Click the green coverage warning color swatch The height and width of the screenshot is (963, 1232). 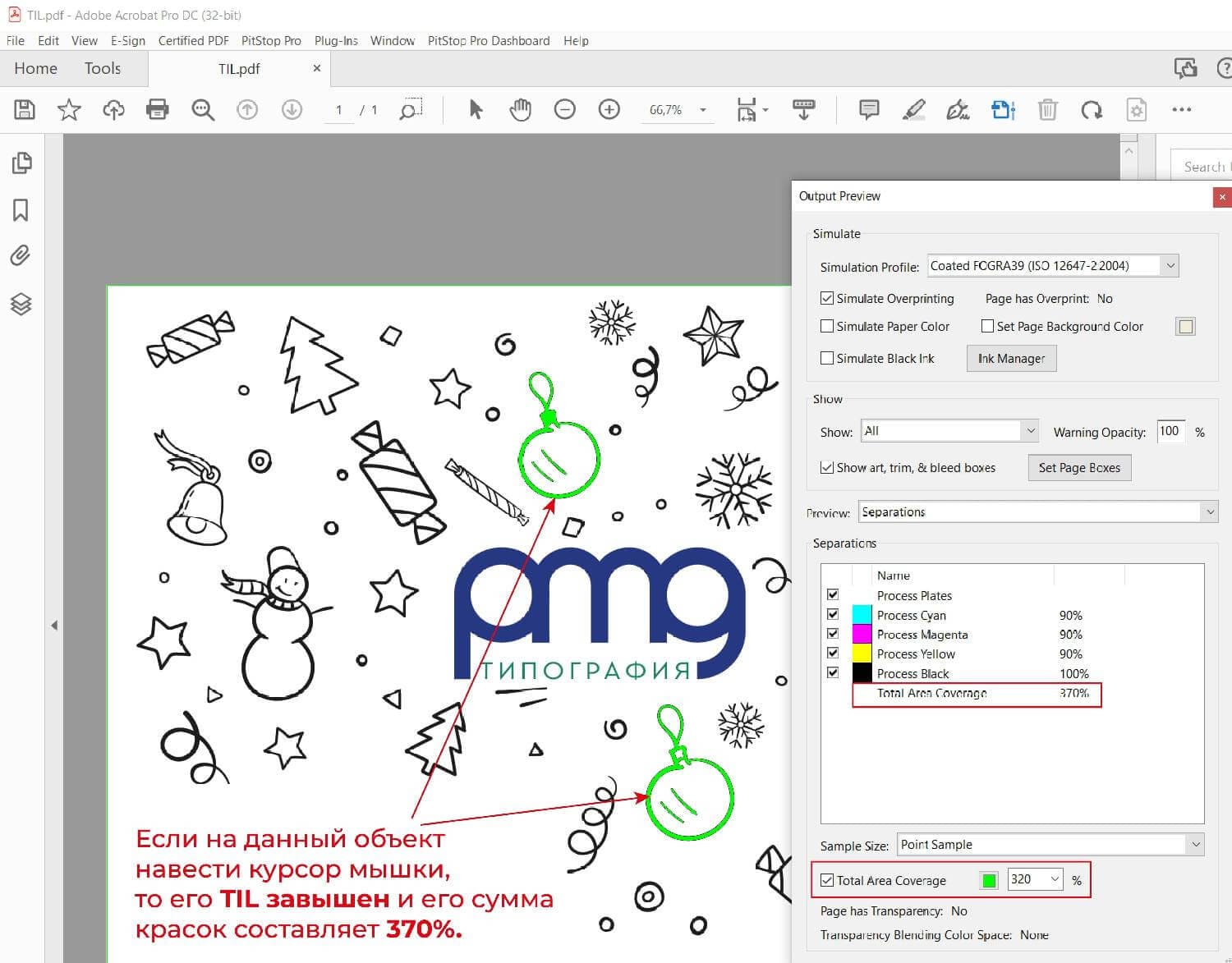989,880
